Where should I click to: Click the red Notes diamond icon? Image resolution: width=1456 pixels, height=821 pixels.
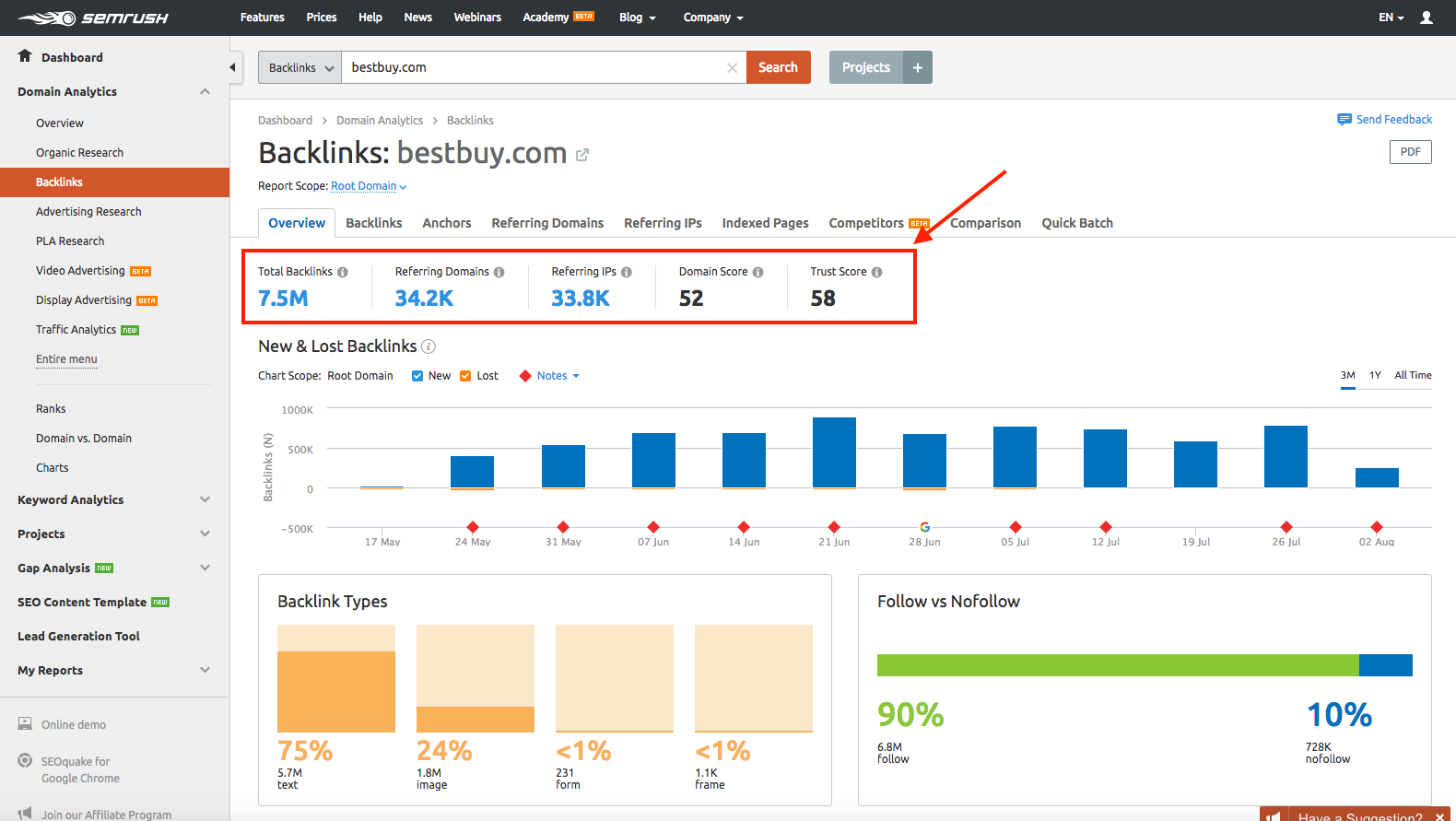525,376
